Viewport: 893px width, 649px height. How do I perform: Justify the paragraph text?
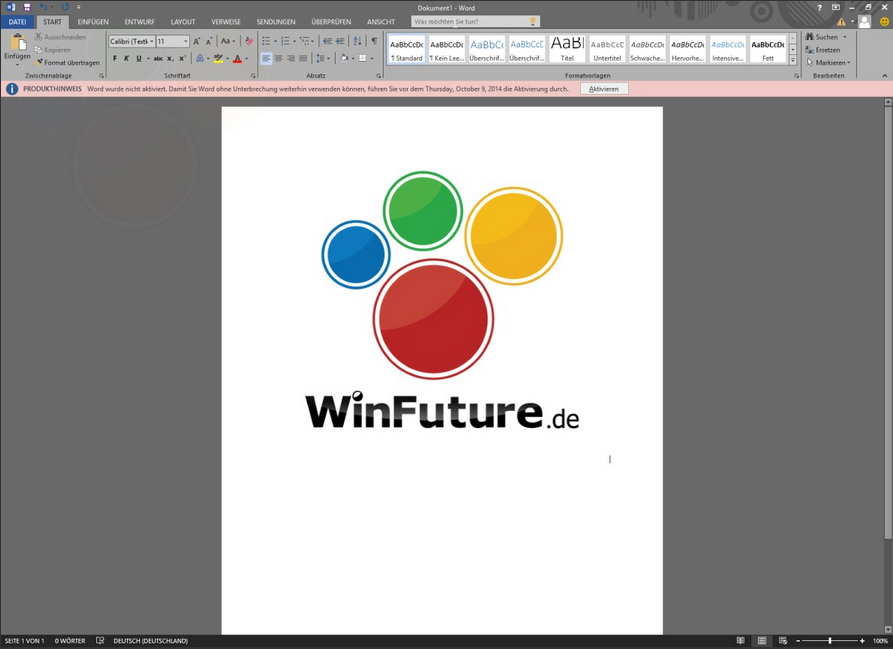tap(303, 58)
